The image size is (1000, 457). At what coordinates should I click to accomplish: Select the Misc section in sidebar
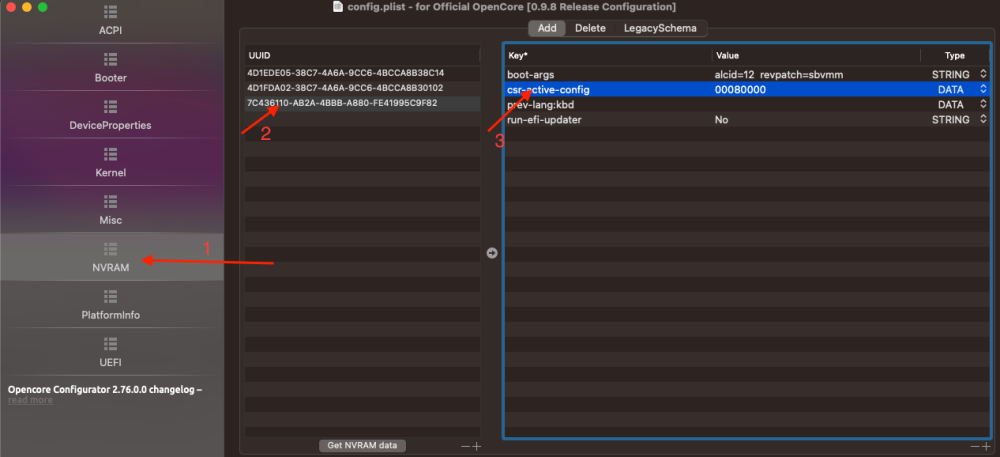112,210
